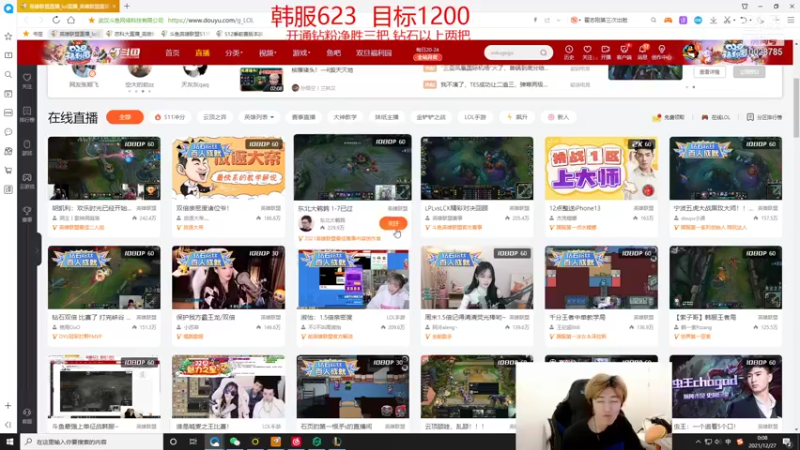Open the browser scissors screenshot tool
Image resolution: width=800 pixels, height=450 pixels.
tap(727, 20)
